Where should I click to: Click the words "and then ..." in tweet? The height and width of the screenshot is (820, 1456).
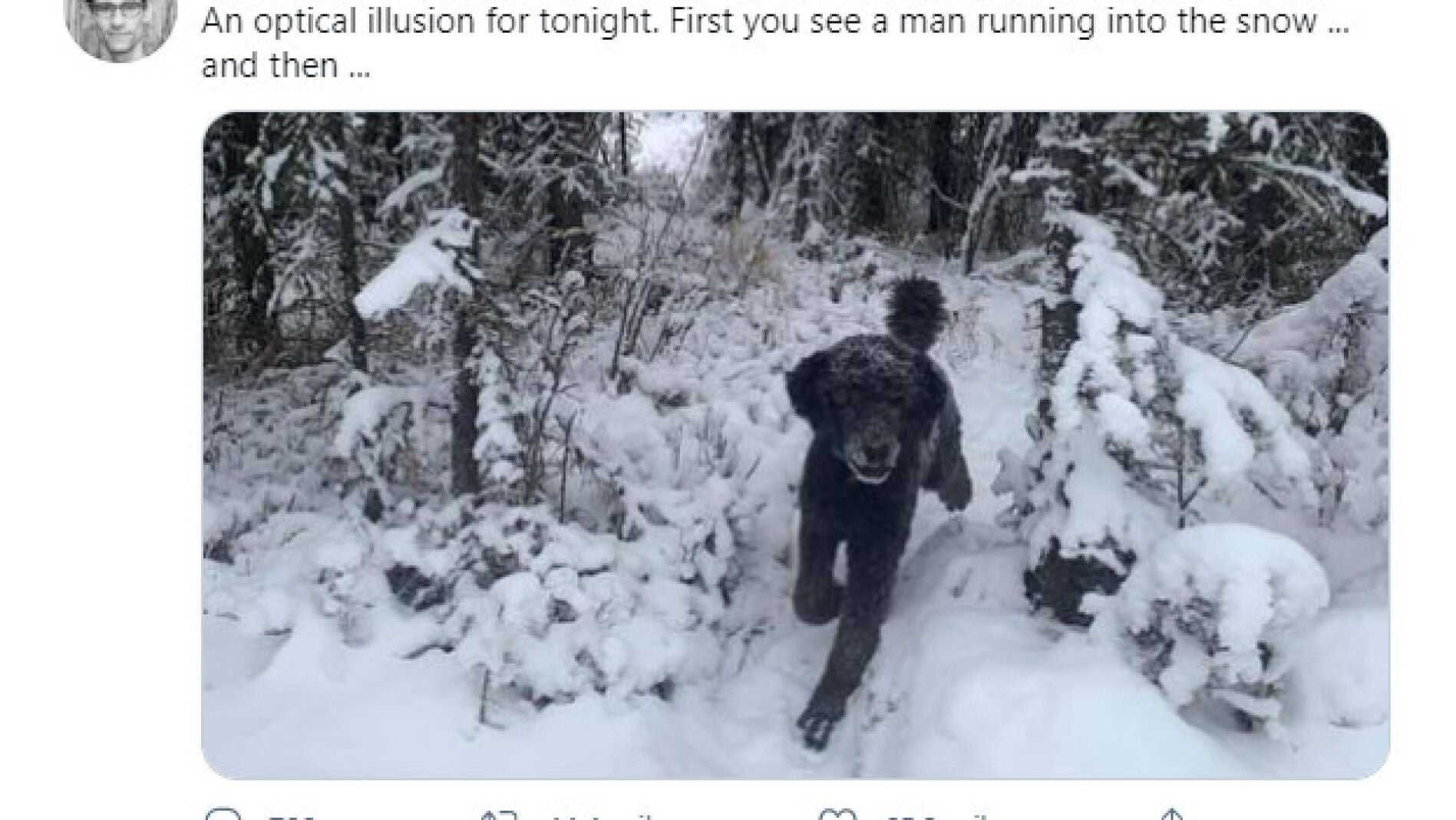(286, 66)
